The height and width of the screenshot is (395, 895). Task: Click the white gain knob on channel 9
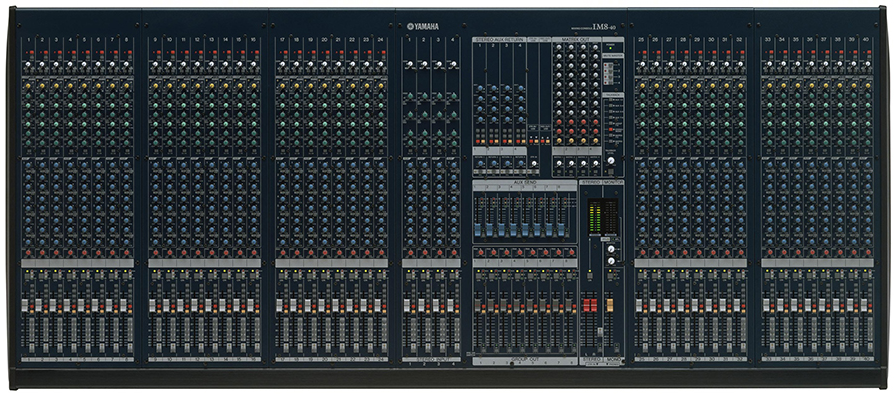tap(155, 64)
